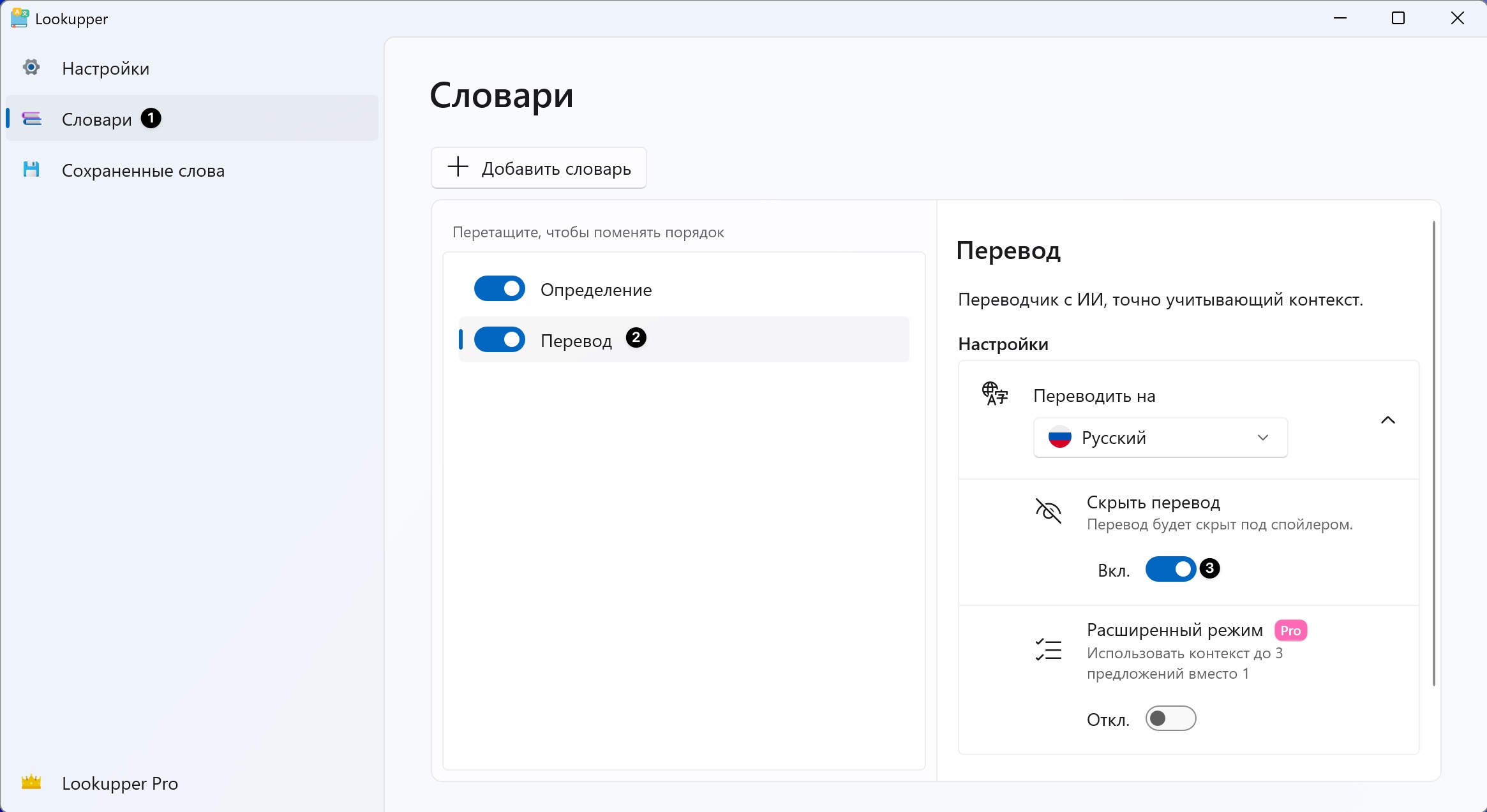The height and width of the screenshot is (812, 1487).
Task: Open Lookupper Pro upgrade page
Action: coord(120,783)
